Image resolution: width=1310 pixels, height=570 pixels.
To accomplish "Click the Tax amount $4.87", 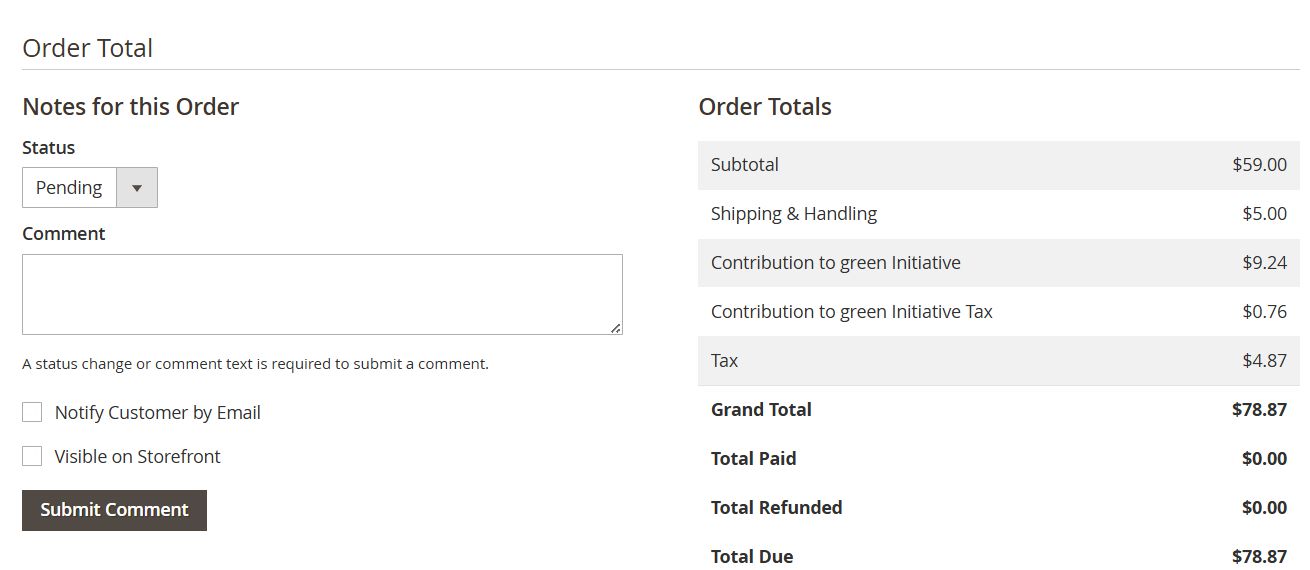I will (x=1264, y=360).
